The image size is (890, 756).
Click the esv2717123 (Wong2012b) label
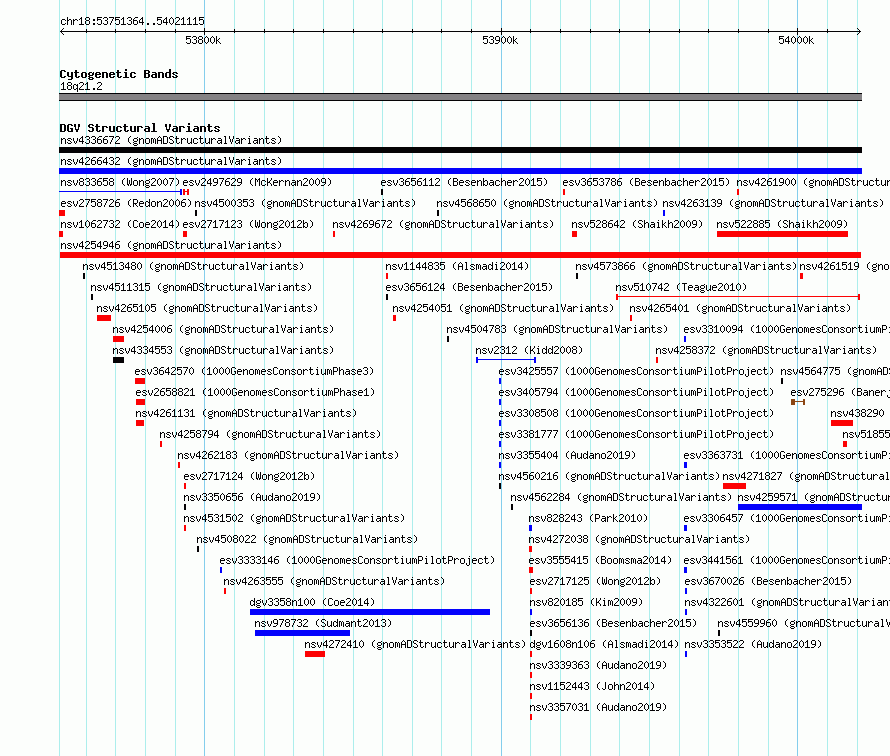point(248,224)
